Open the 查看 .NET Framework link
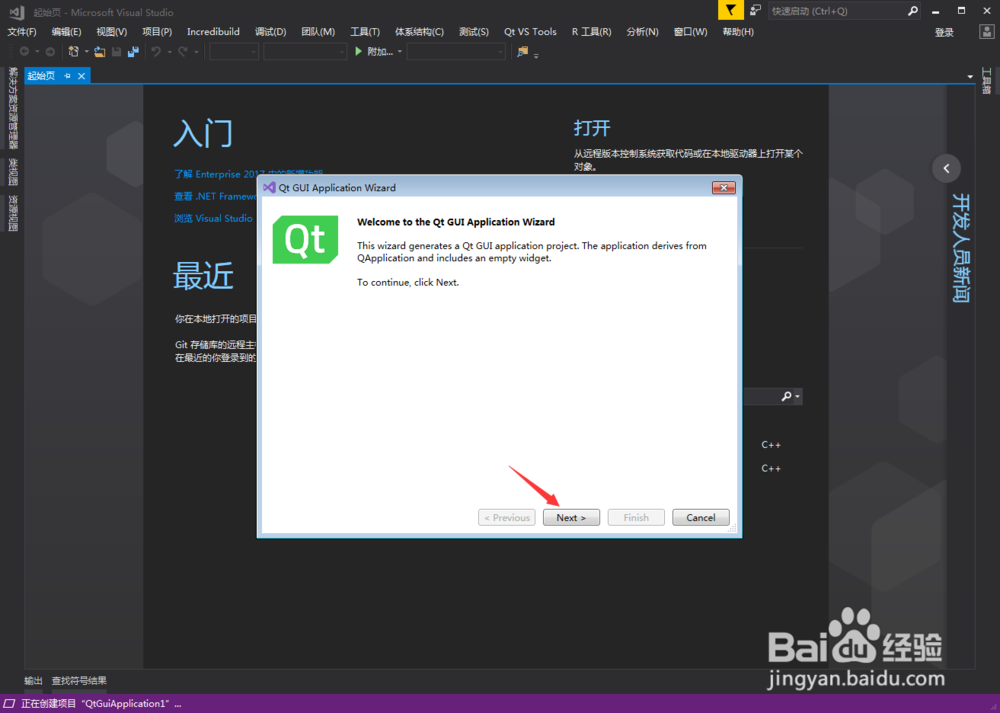The image size is (1000, 713). 216,196
